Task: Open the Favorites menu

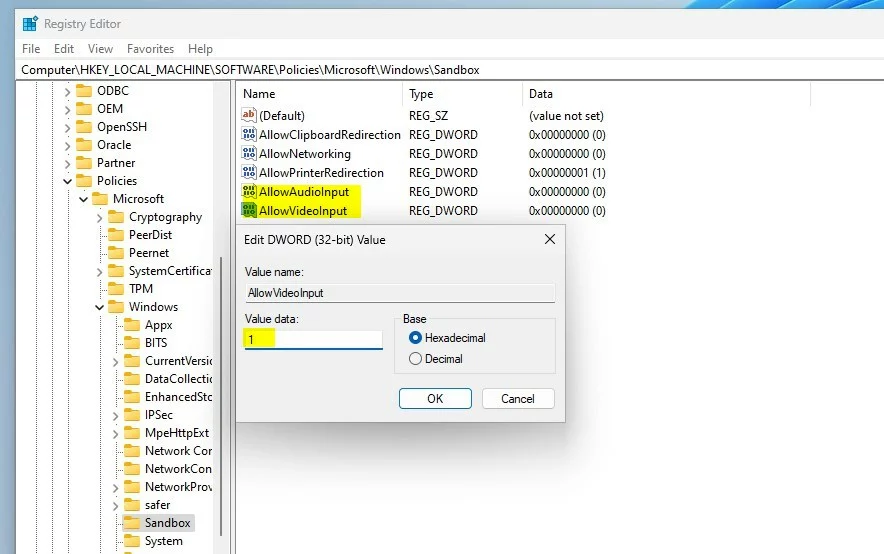Action: [151, 49]
